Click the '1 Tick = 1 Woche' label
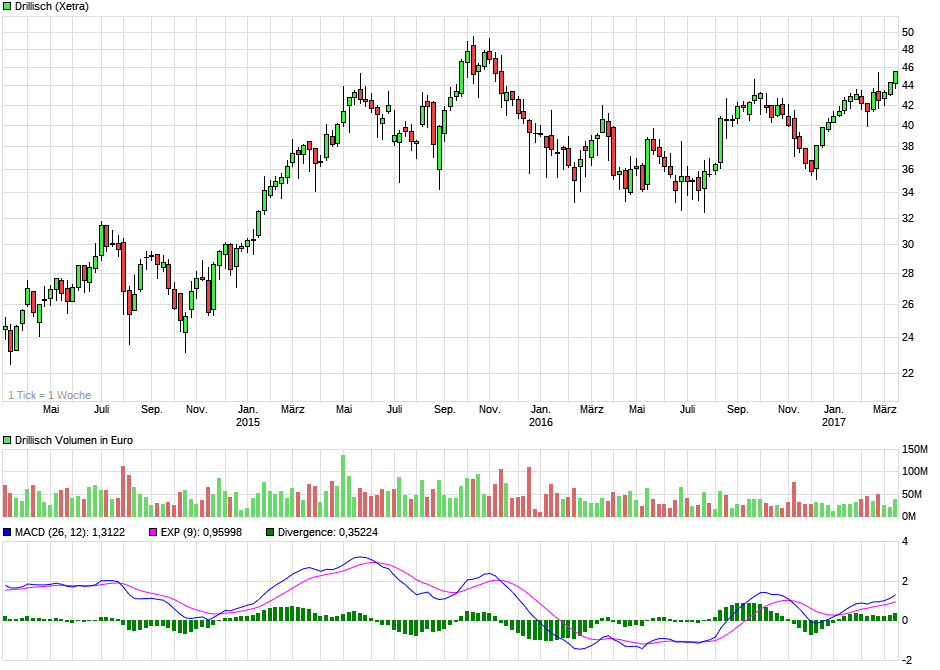This screenshot has width=940, height=670. [x=50, y=395]
